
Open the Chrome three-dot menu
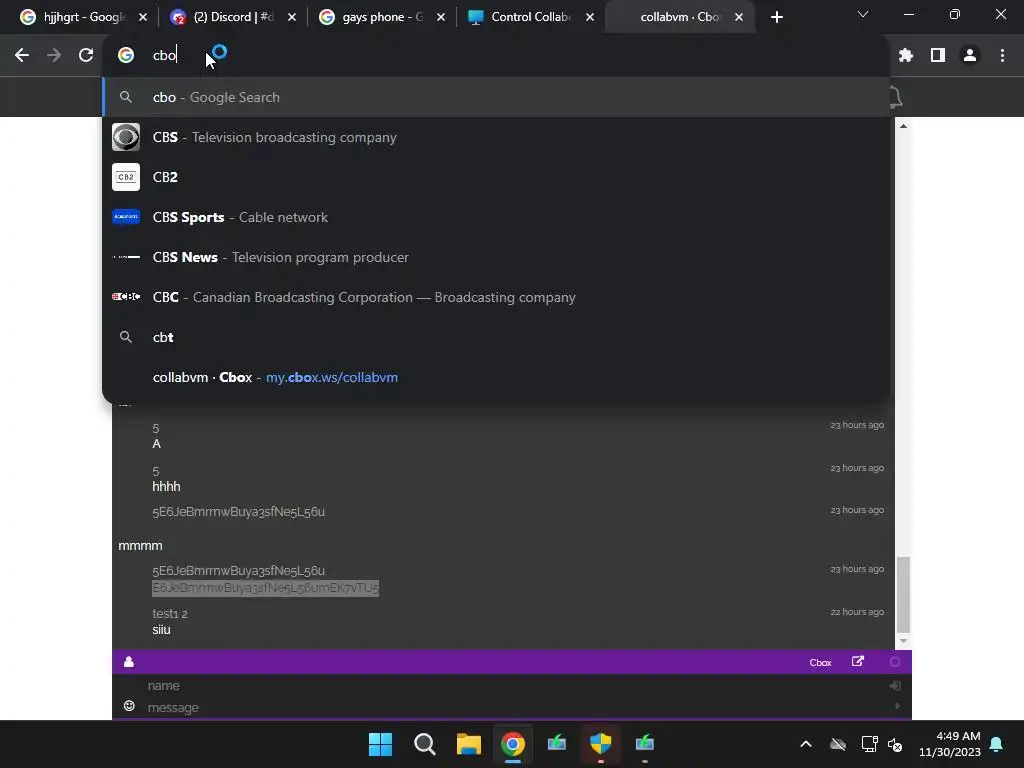tap(1002, 56)
